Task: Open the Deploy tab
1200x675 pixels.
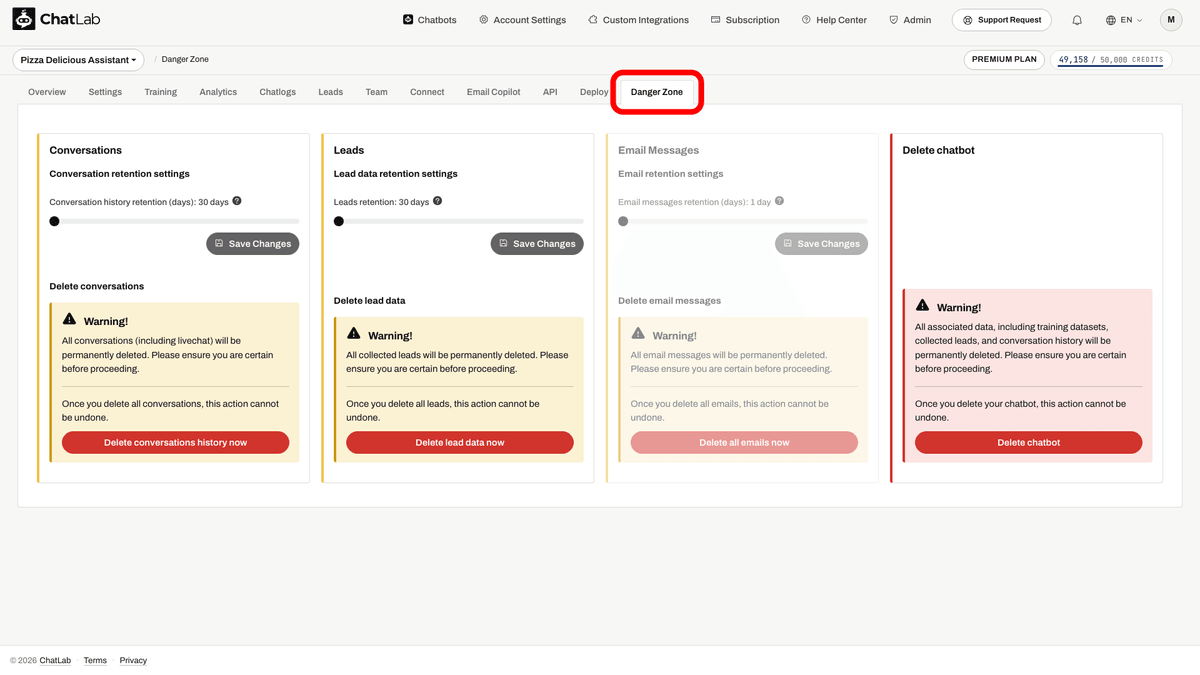Action: pos(593,92)
